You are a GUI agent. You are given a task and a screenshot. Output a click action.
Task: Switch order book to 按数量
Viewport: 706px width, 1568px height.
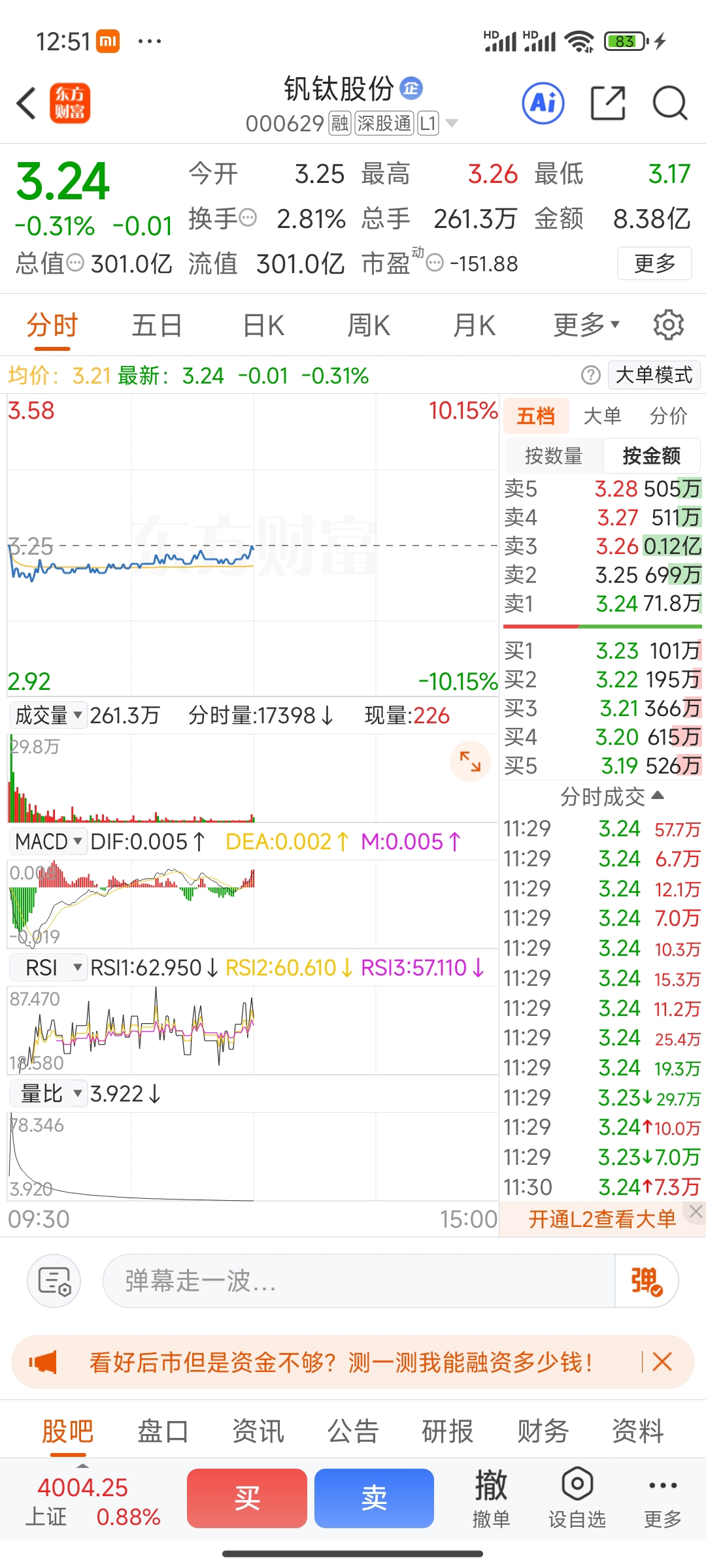[554, 455]
